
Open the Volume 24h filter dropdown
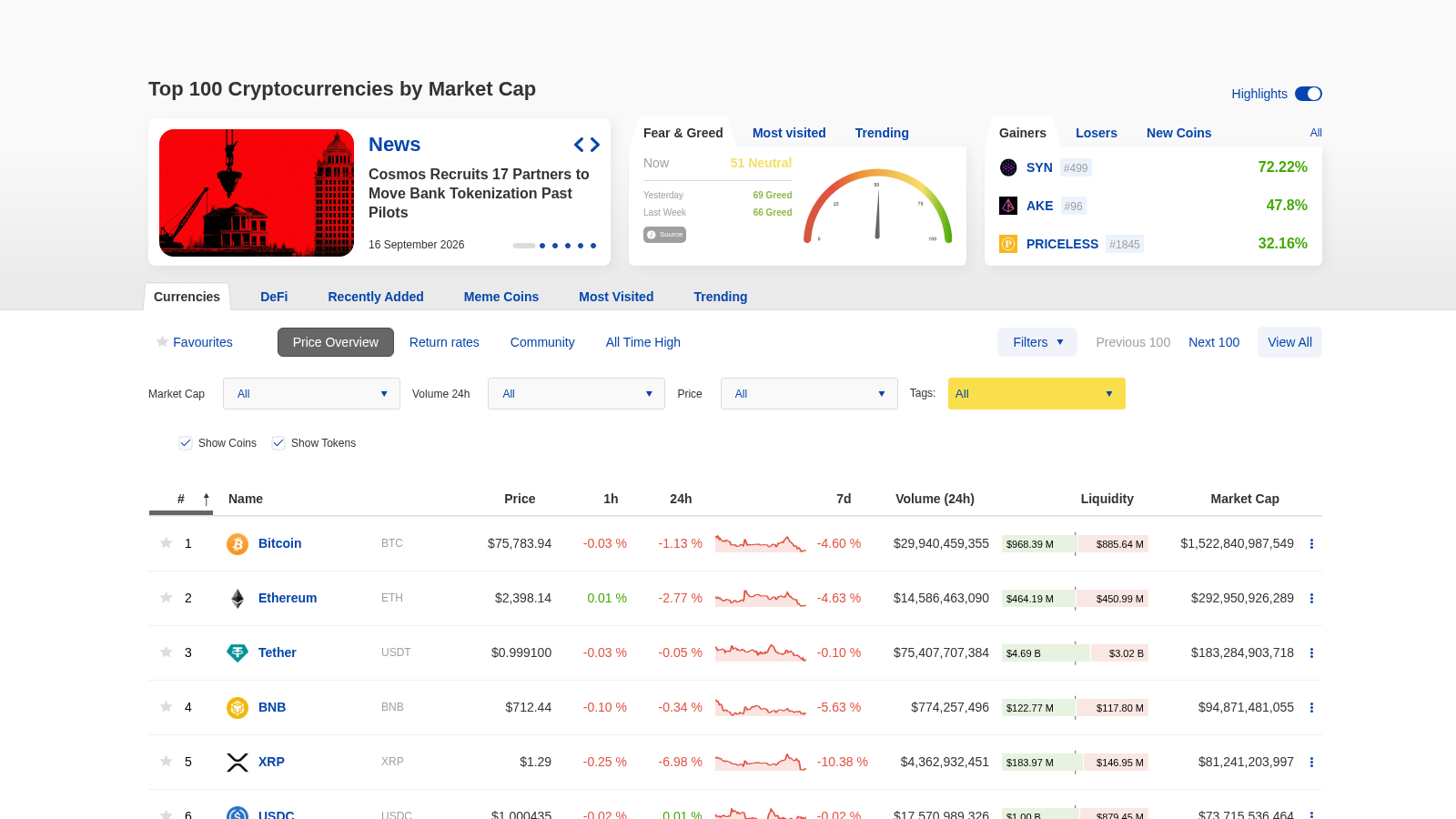[576, 394]
